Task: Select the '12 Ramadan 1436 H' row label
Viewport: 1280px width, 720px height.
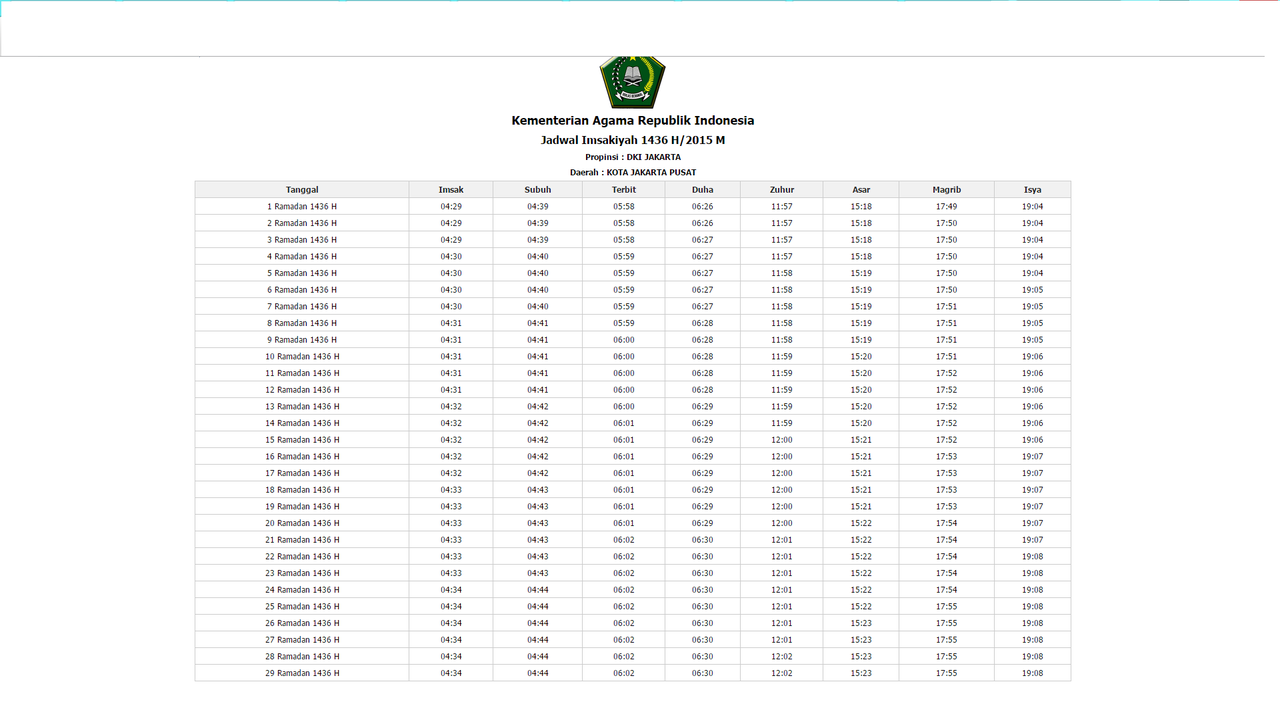Action: pyautogui.click(x=302, y=390)
